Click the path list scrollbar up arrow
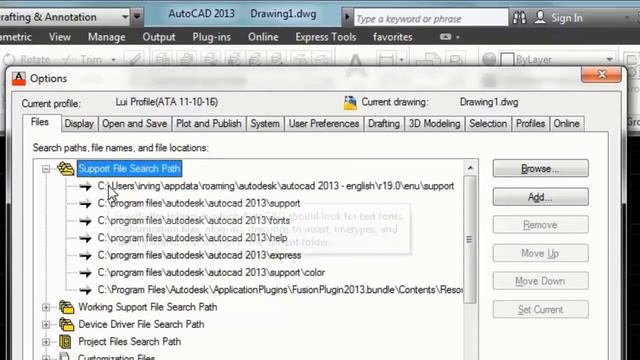The height and width of the screenshot is (360, 640). pyautogui.click(x=470, y=168)
